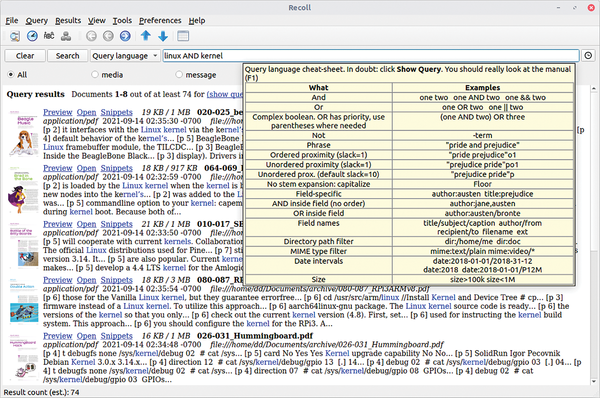
Task: Click cheat-sheet row Directory path filter
Action: pos(318,241)
